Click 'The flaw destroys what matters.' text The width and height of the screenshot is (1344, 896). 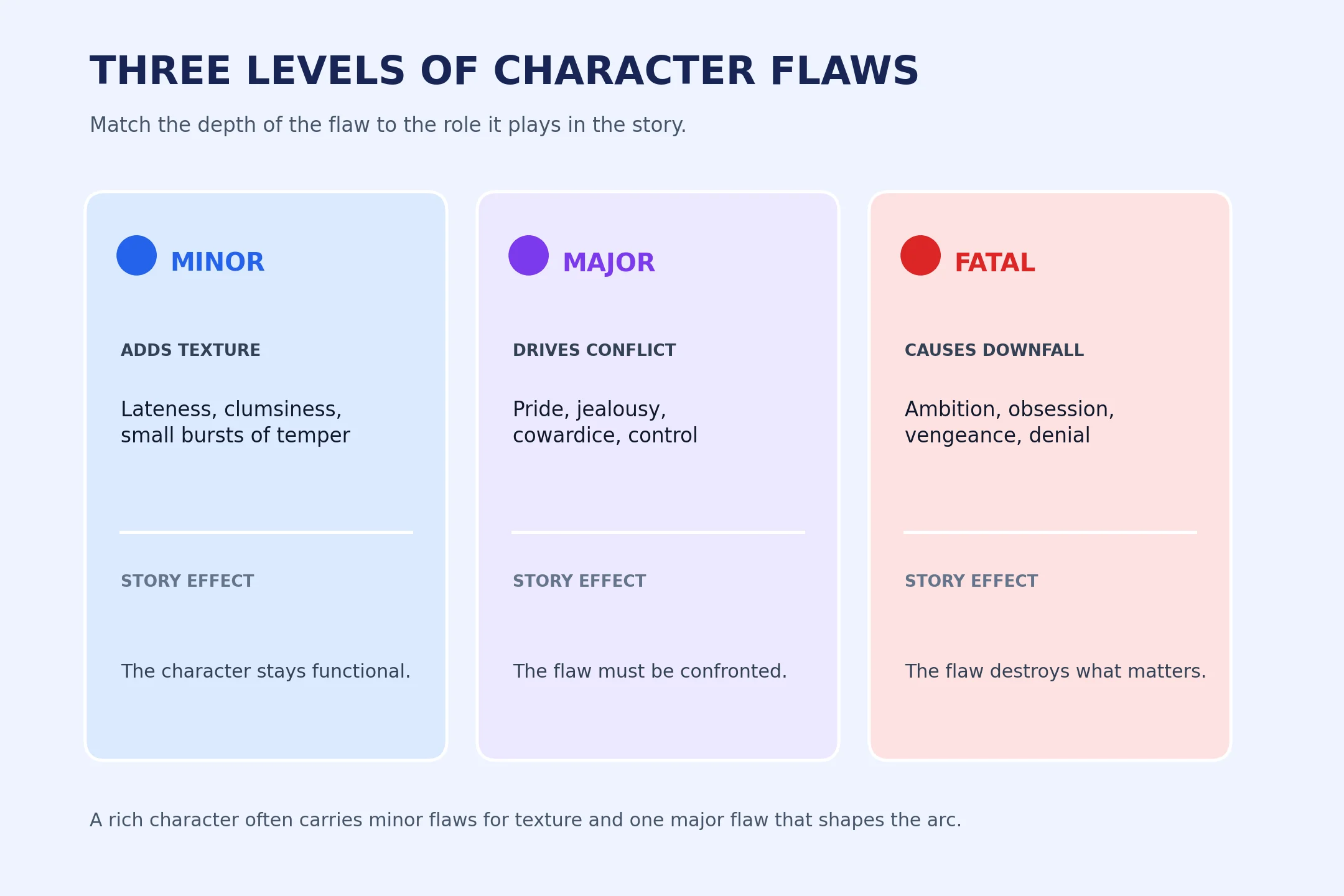(1055, 671)
